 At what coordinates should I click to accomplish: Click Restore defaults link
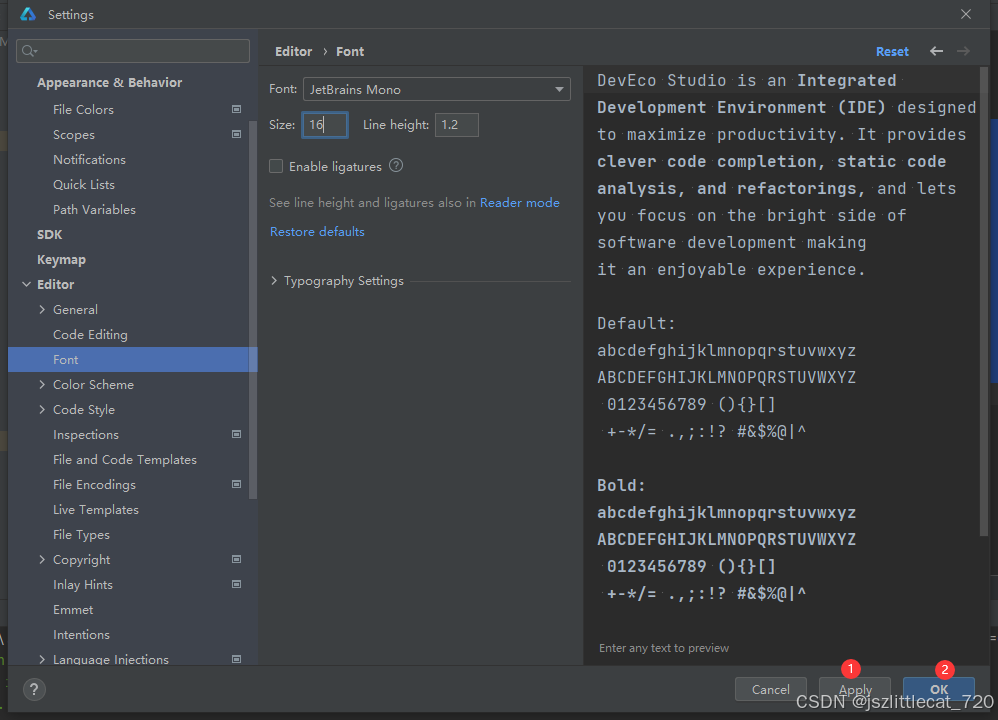click(x=317, y=231)
